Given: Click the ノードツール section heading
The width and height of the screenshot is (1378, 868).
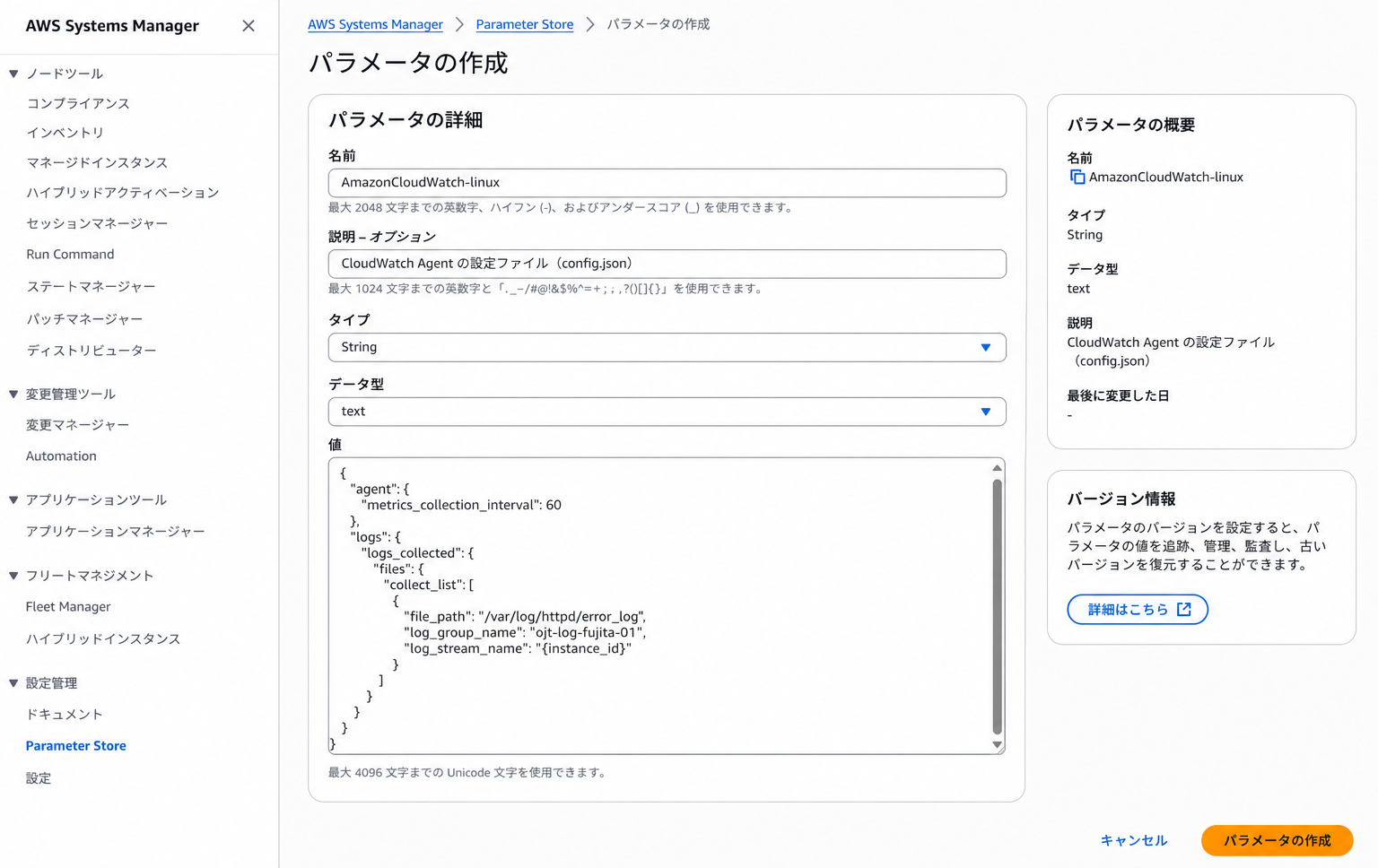Looking at the screenshot, I should pyautogui.click(x=65, y=74).
